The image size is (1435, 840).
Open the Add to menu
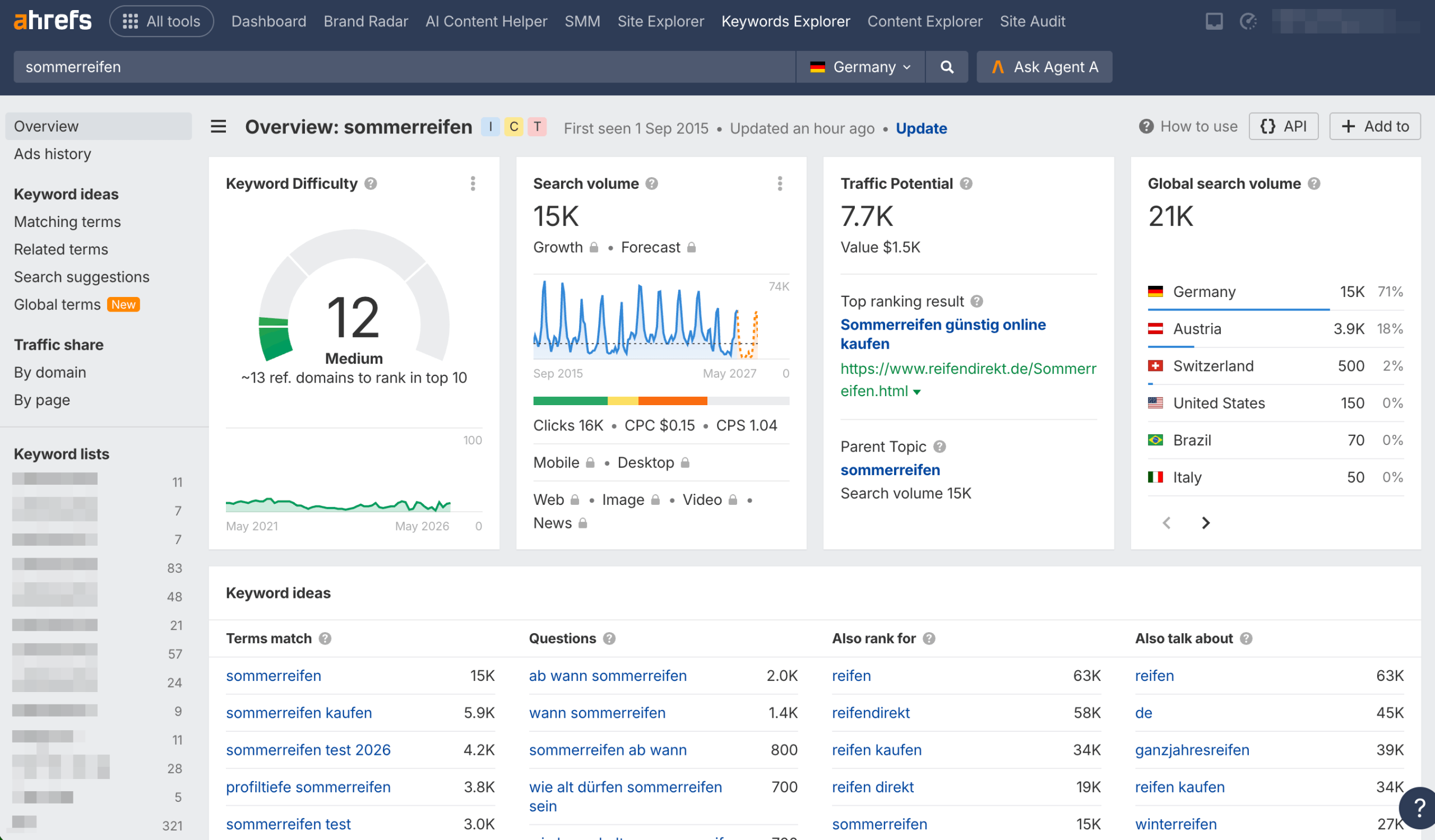click(x=1374, y=126)
